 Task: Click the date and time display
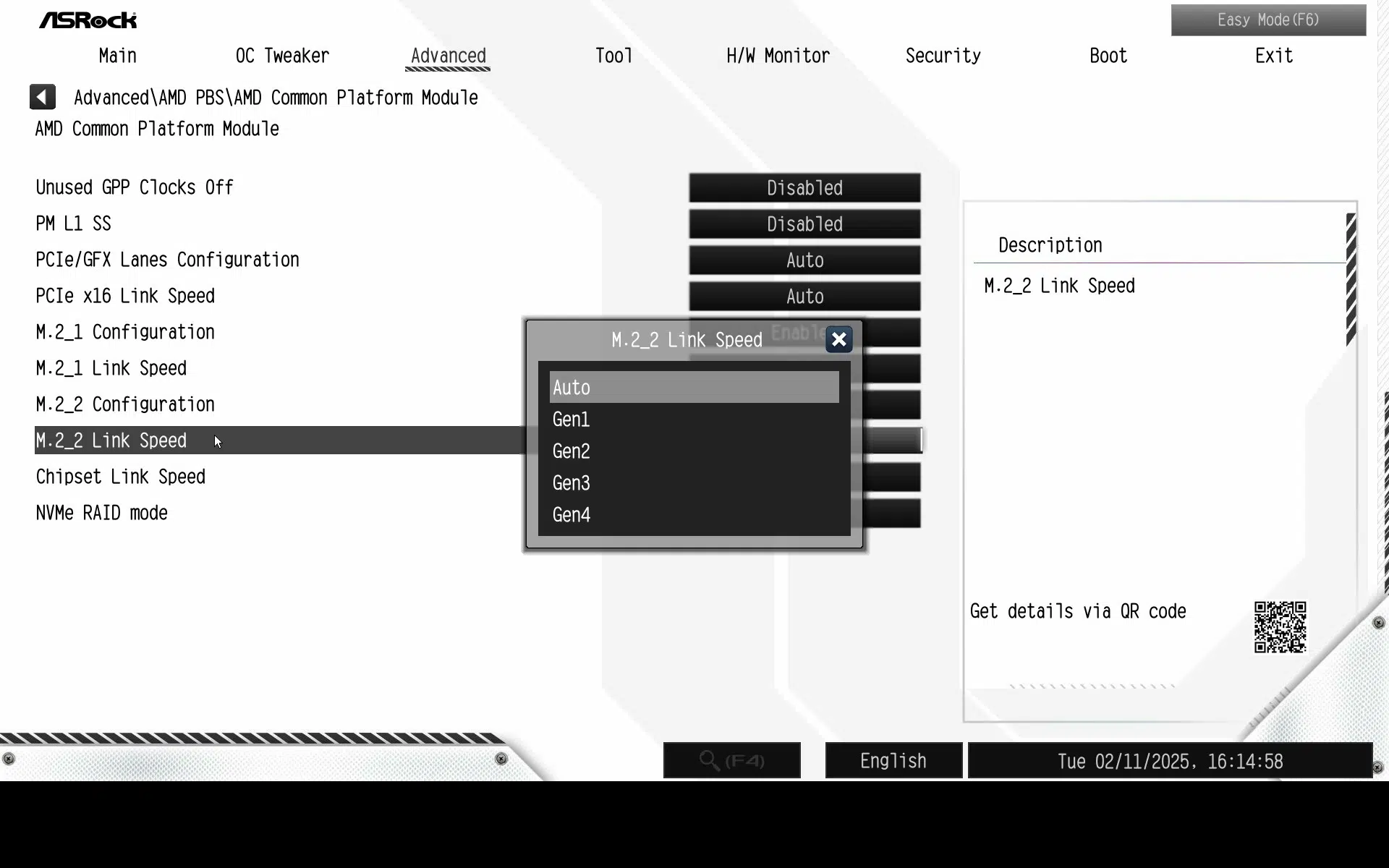click(x=1170, y=760)
